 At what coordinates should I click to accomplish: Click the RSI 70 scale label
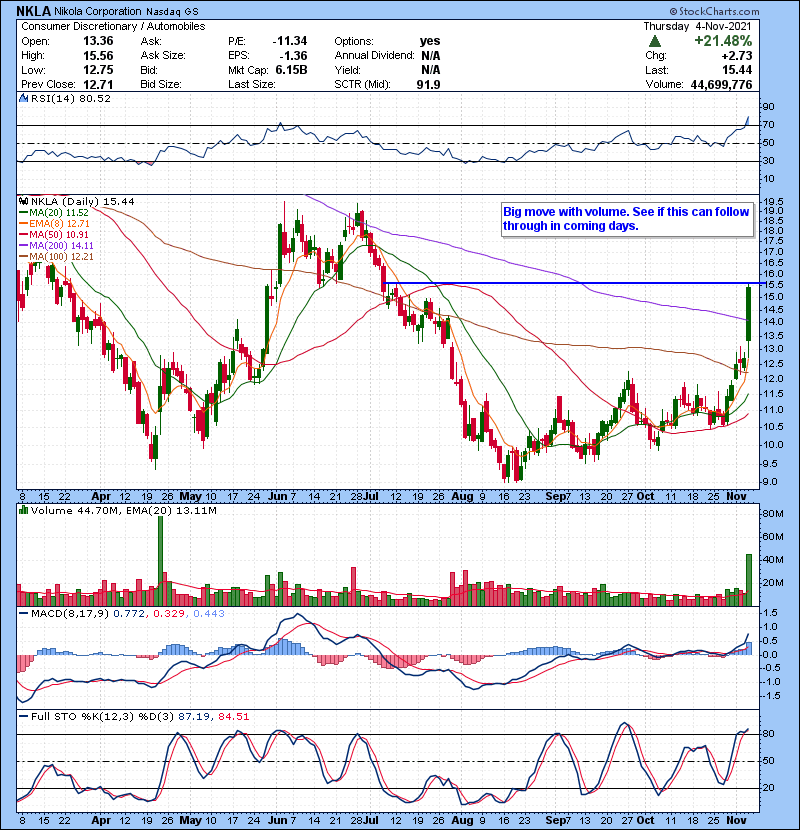[x=768, y=125]
